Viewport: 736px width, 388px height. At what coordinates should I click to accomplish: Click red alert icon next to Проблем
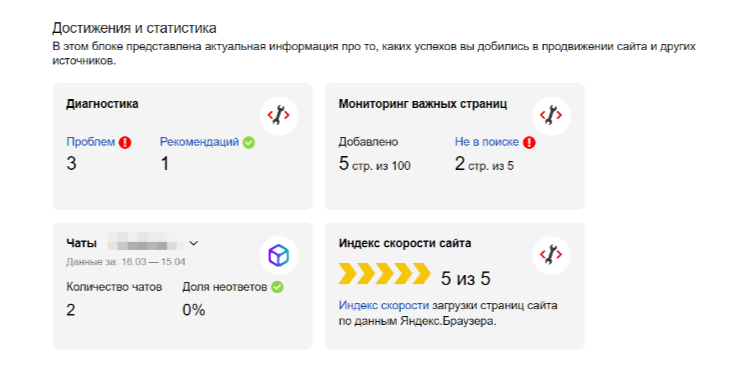coord(125,142)
